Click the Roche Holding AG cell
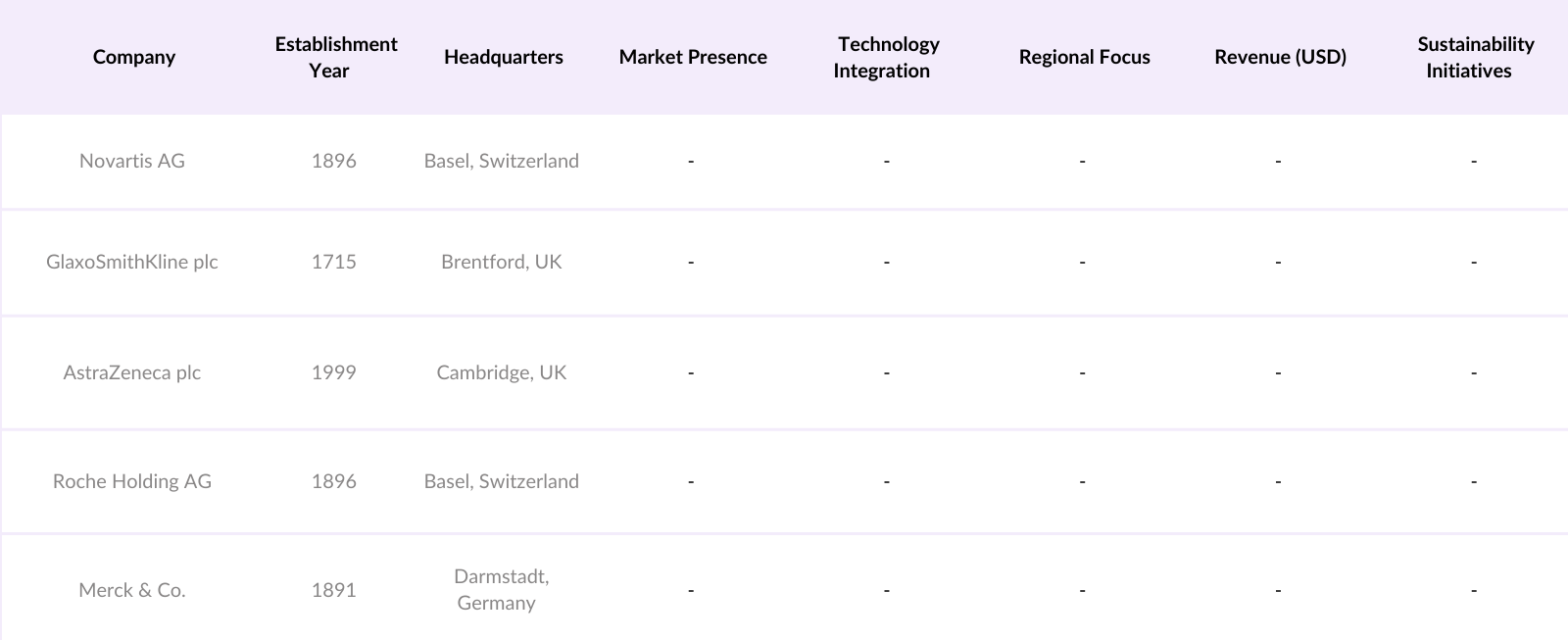 coord(132,481)
